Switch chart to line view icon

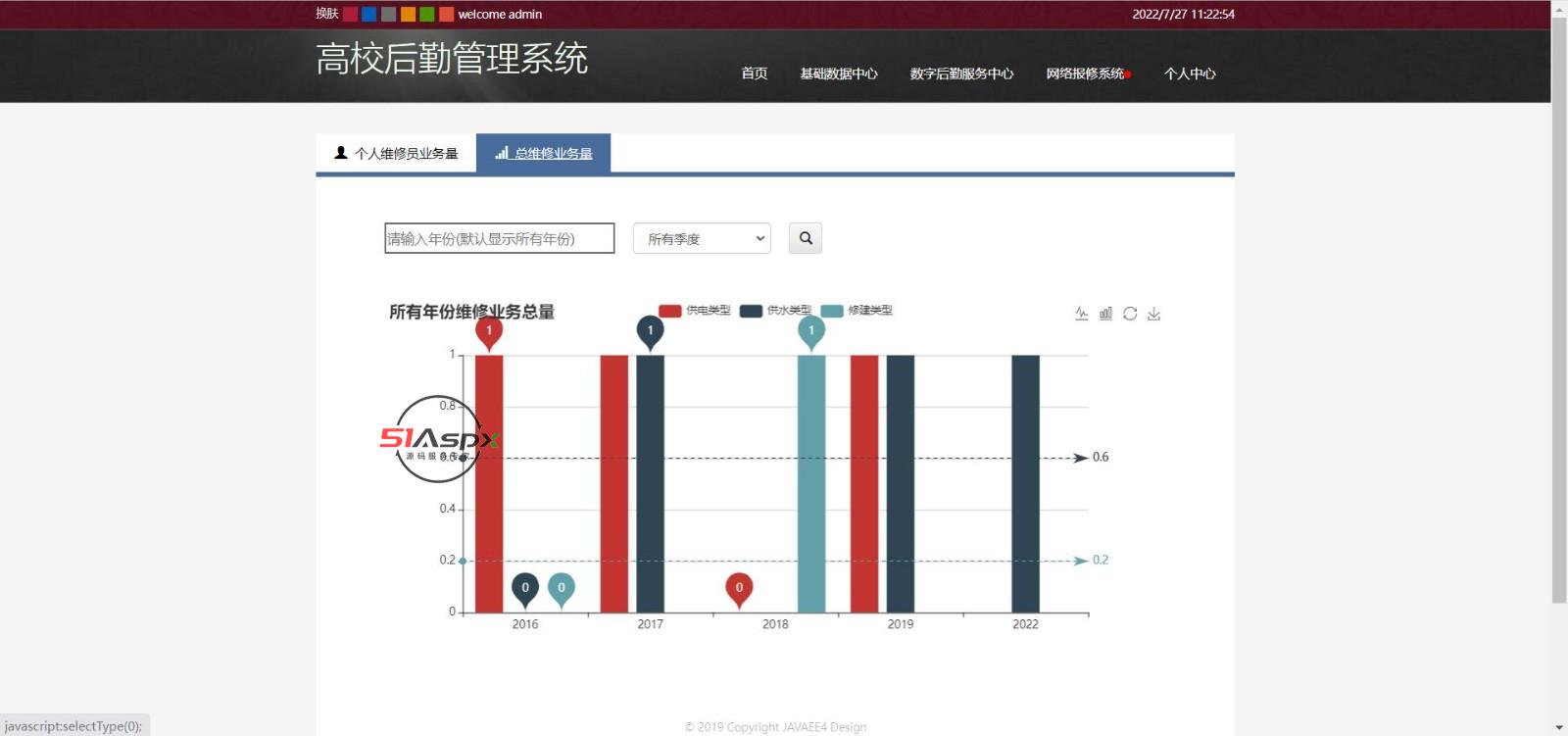[x=1081, y=314]
